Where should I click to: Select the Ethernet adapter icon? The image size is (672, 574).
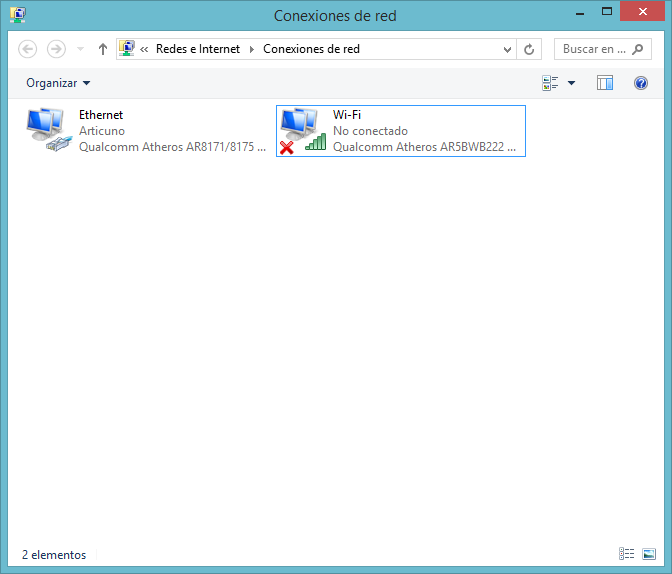(46, 131)
